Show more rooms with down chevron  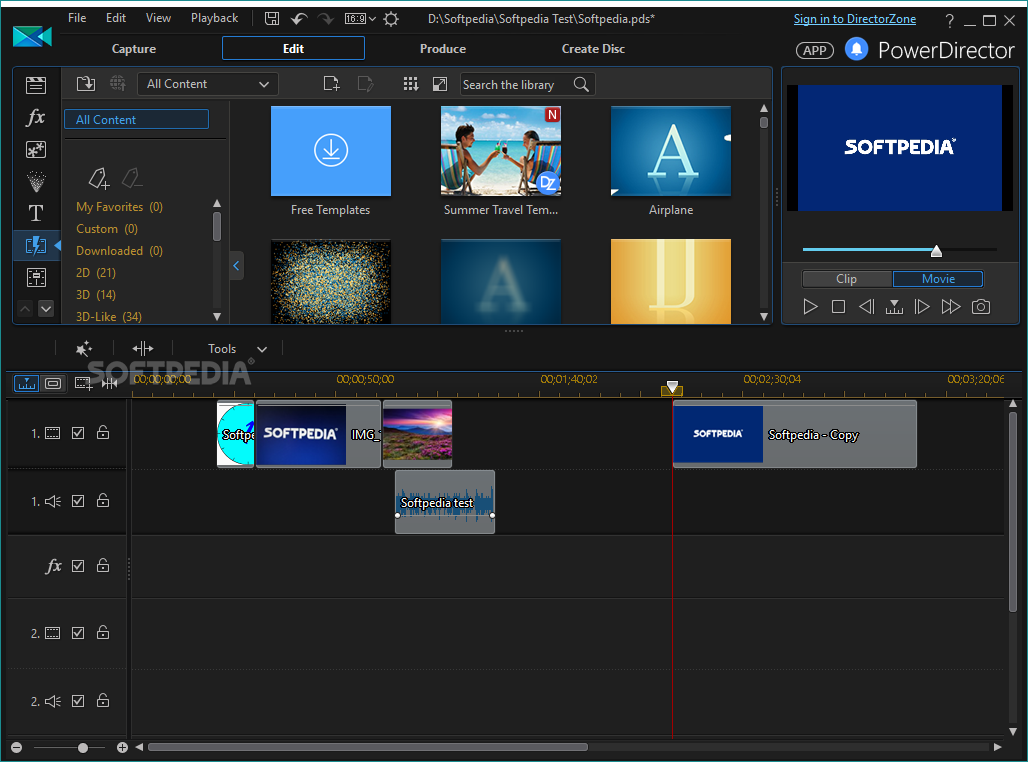coord(46,308)
